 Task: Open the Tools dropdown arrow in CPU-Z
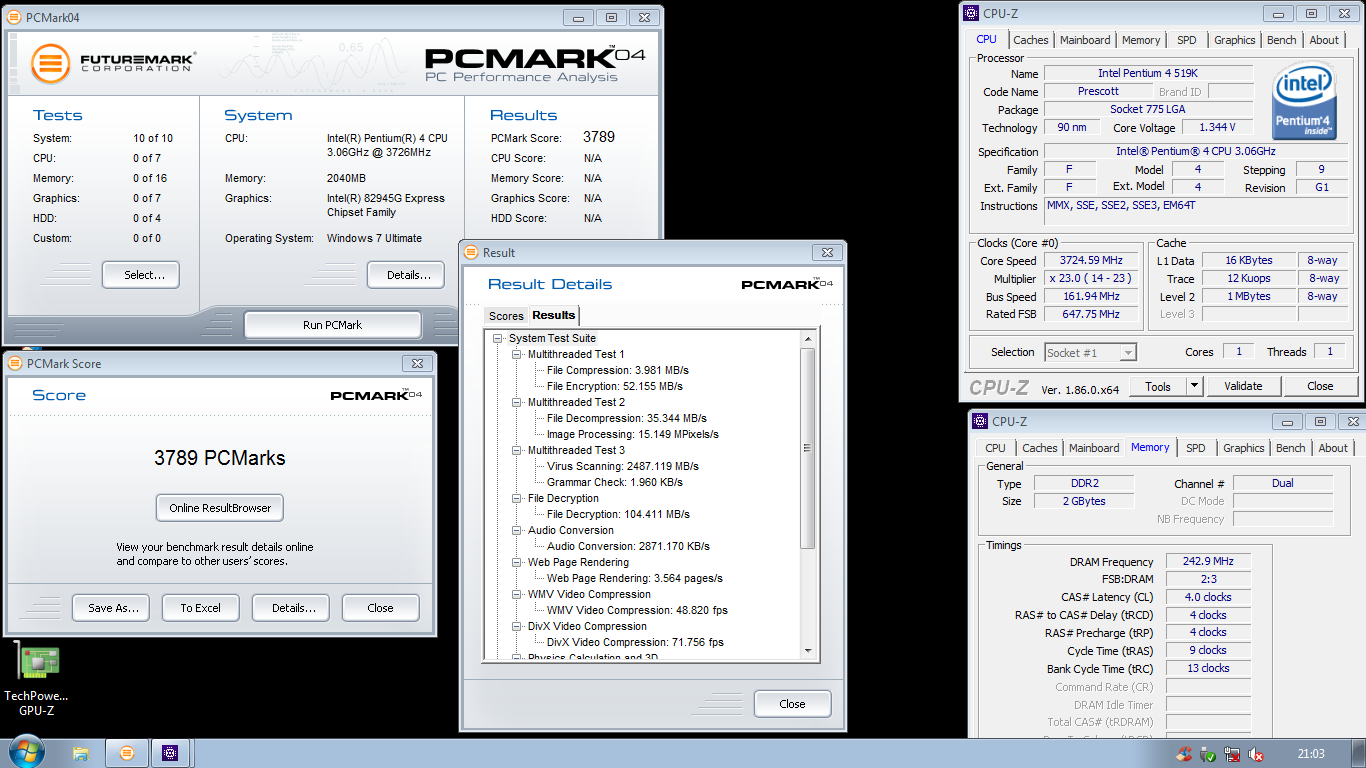(x=1194, y=386)
